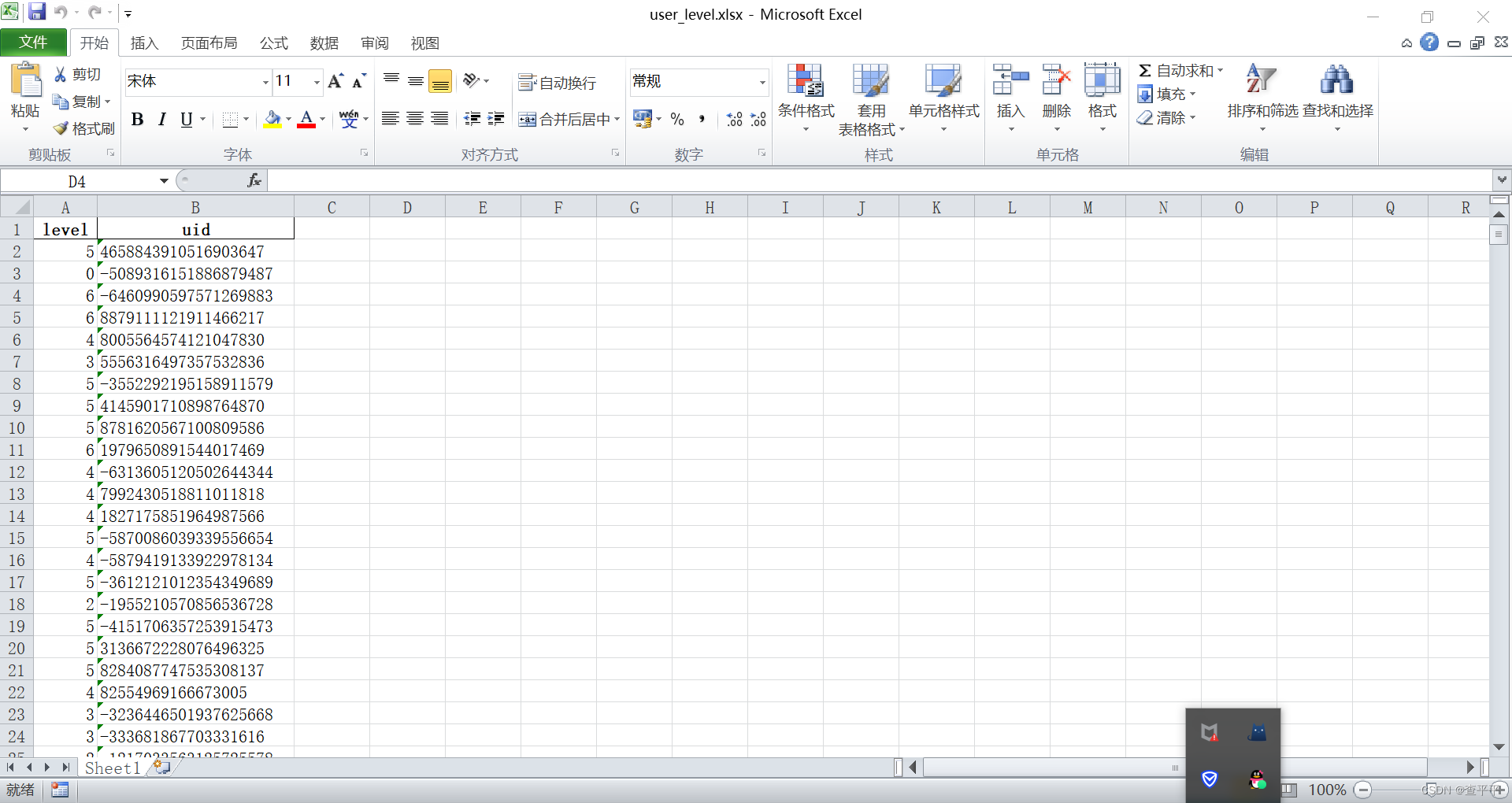Click the zoom out minus button
This screenshot has width=1512, height=803.
pyautogui.click(x=1363, y=790)
